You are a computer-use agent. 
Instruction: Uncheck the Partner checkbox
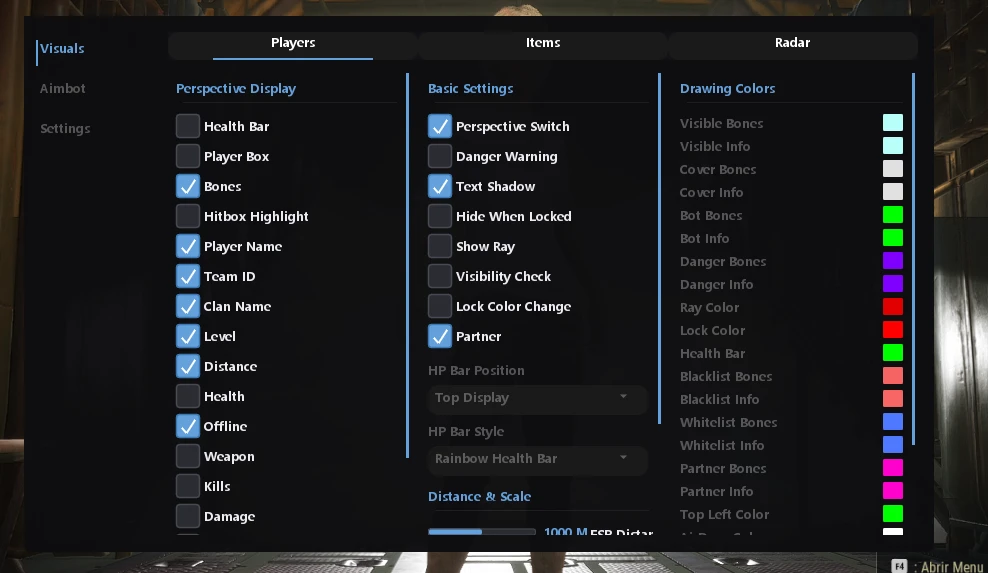click(x=440, y=337)
